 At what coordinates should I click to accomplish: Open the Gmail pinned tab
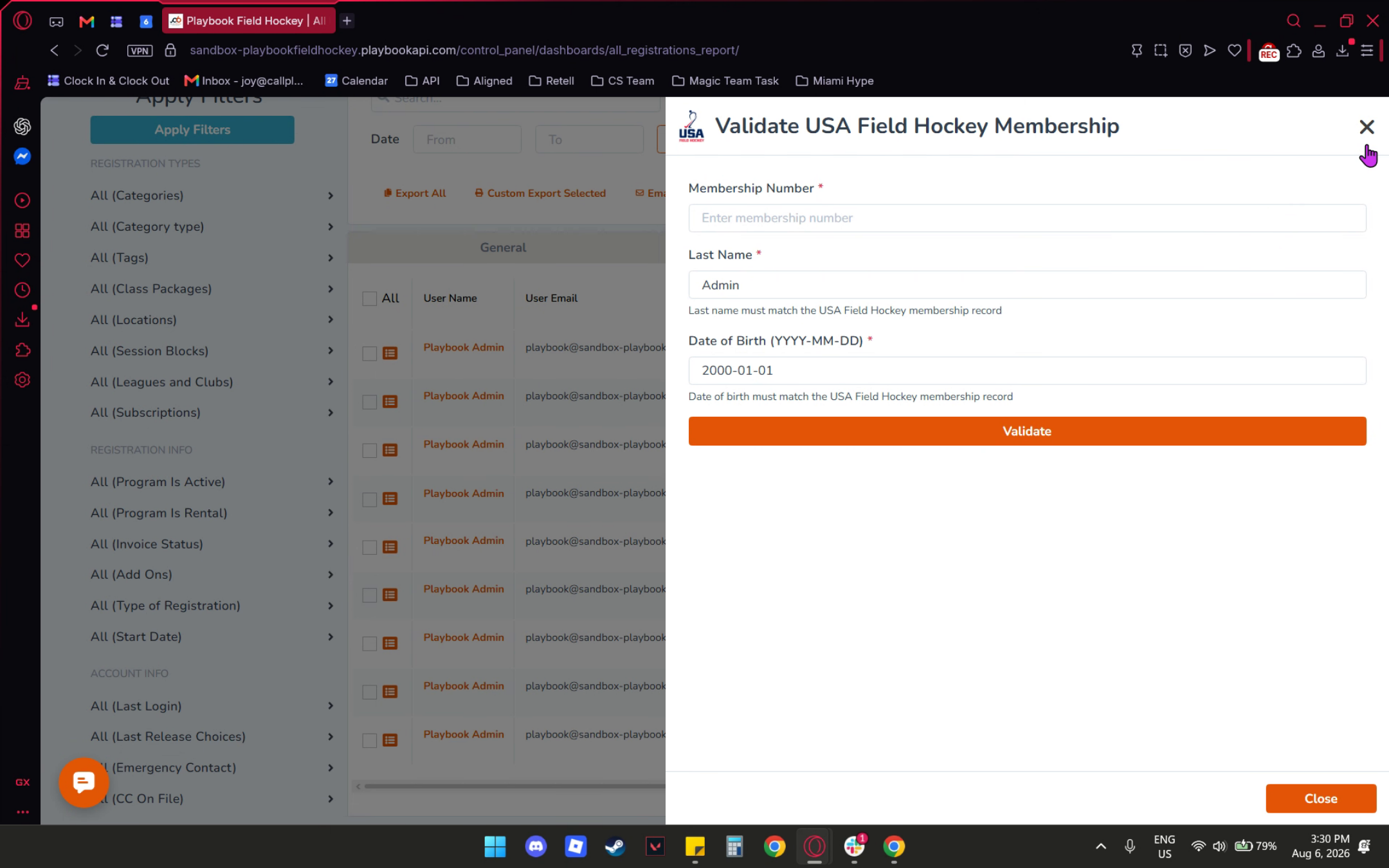click(x=86, y=21)
